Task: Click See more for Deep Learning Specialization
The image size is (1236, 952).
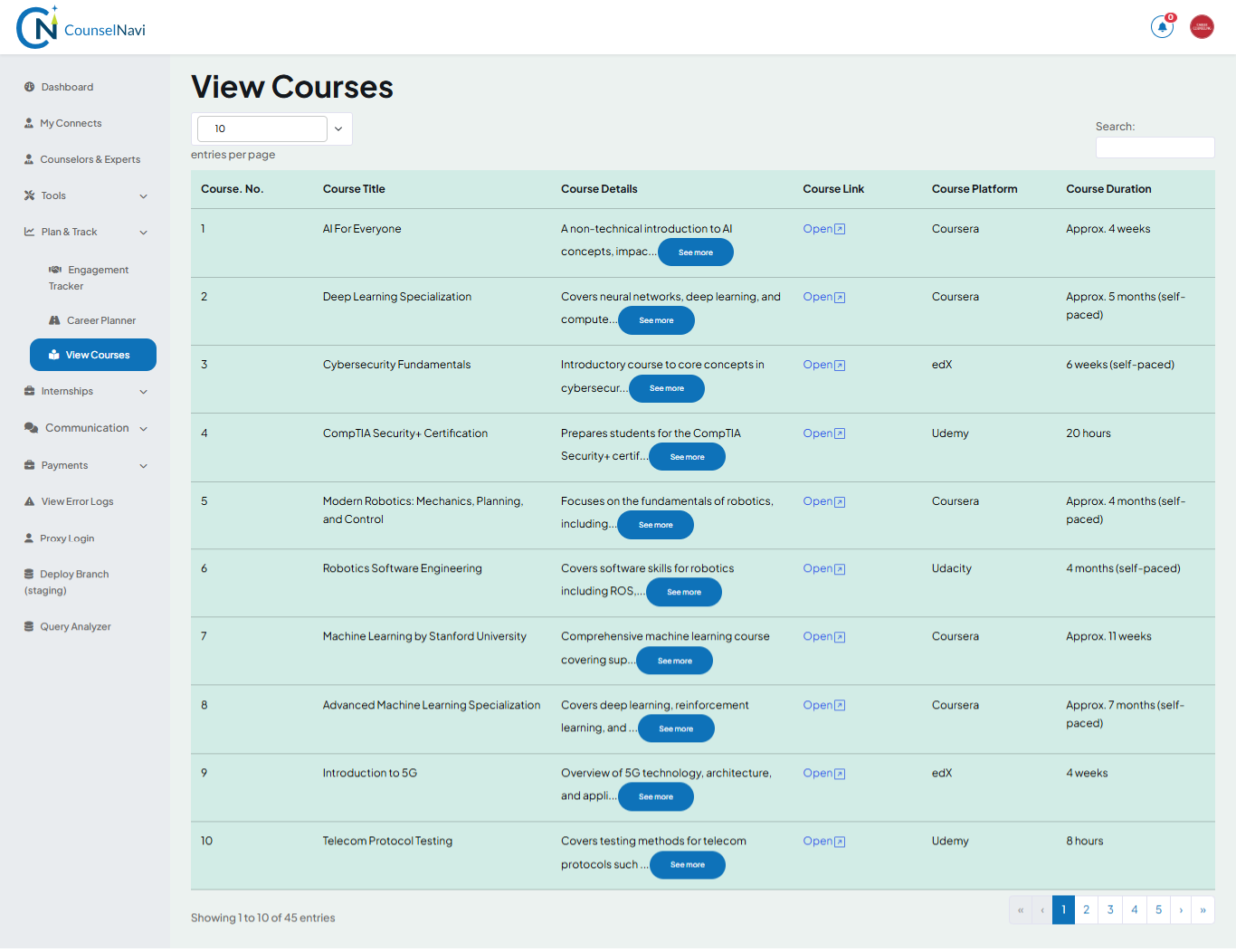Action: (656, 319)
